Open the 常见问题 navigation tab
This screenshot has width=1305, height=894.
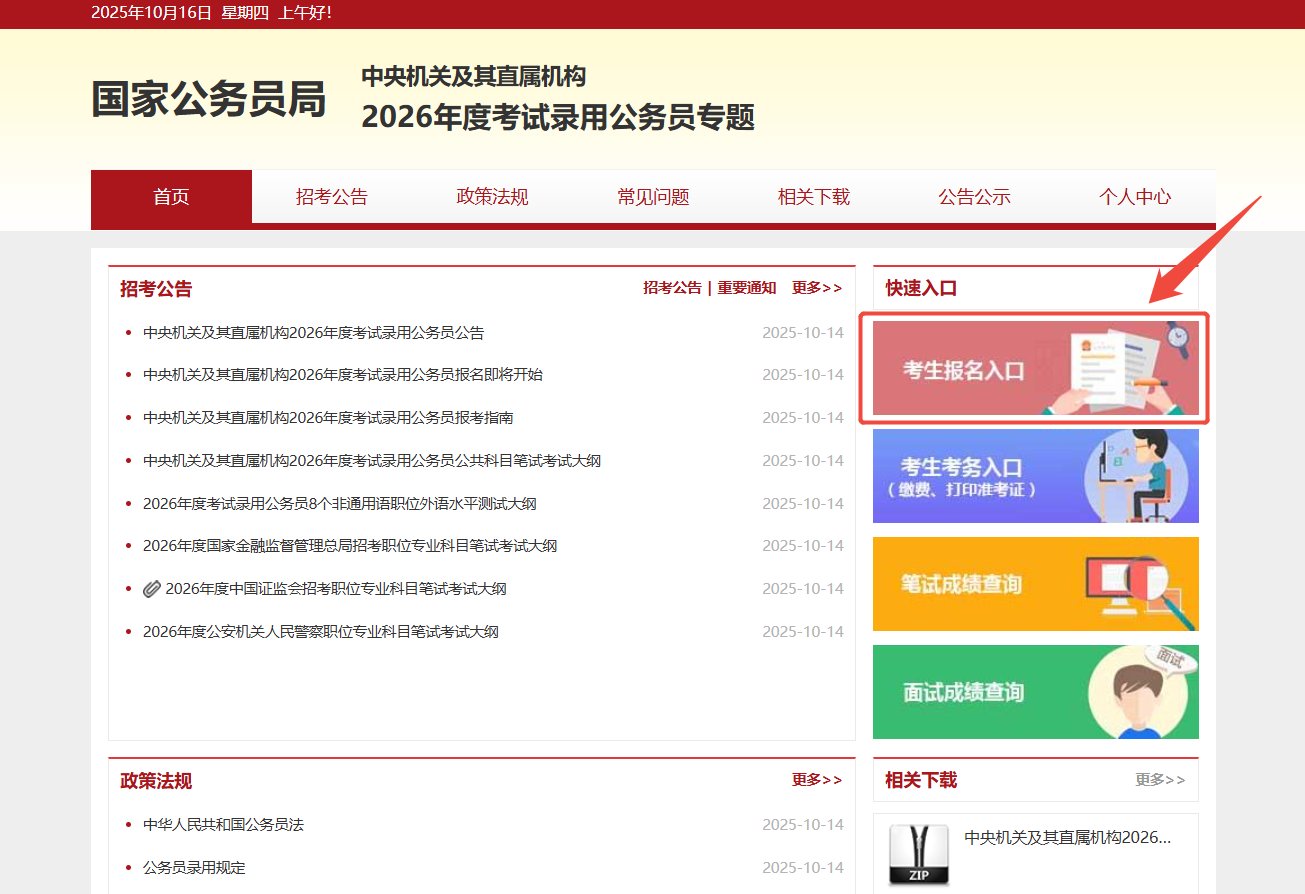click(x=653, y=197)
